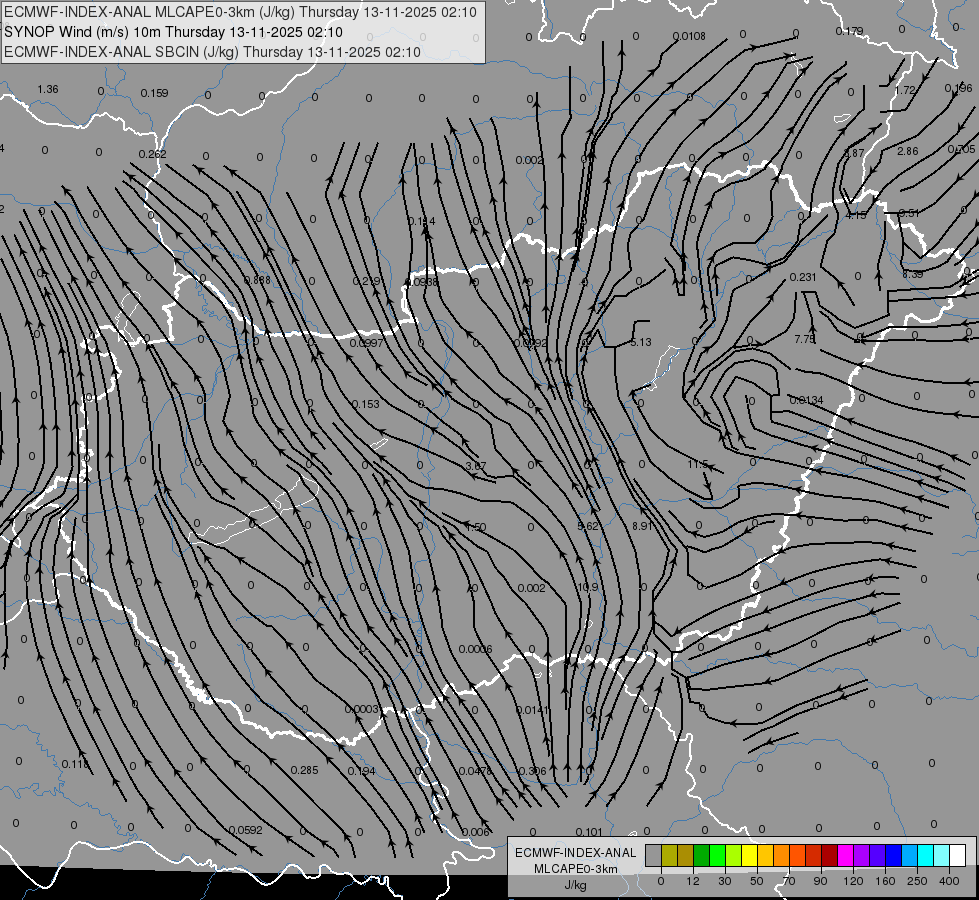The image size is (979, 900).
Task: Click the map value 1.50
Action: [476, 527]
